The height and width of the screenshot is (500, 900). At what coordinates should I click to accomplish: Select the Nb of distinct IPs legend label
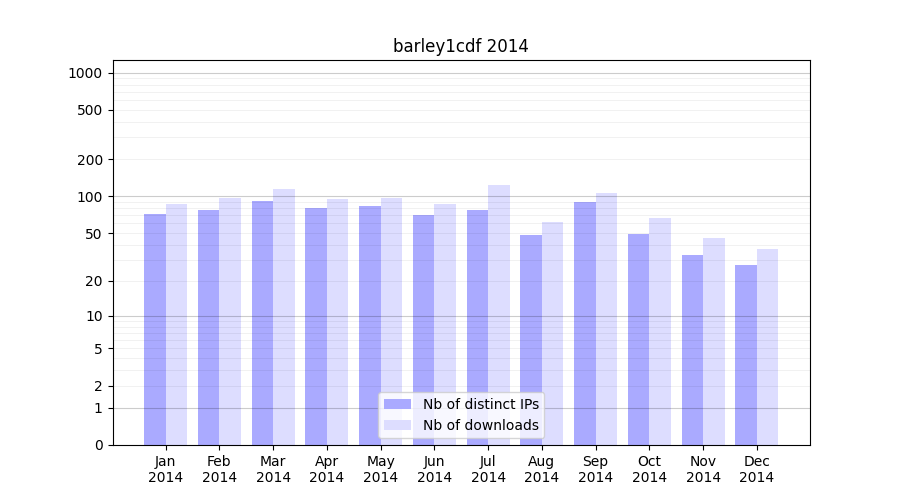(480, 404)
